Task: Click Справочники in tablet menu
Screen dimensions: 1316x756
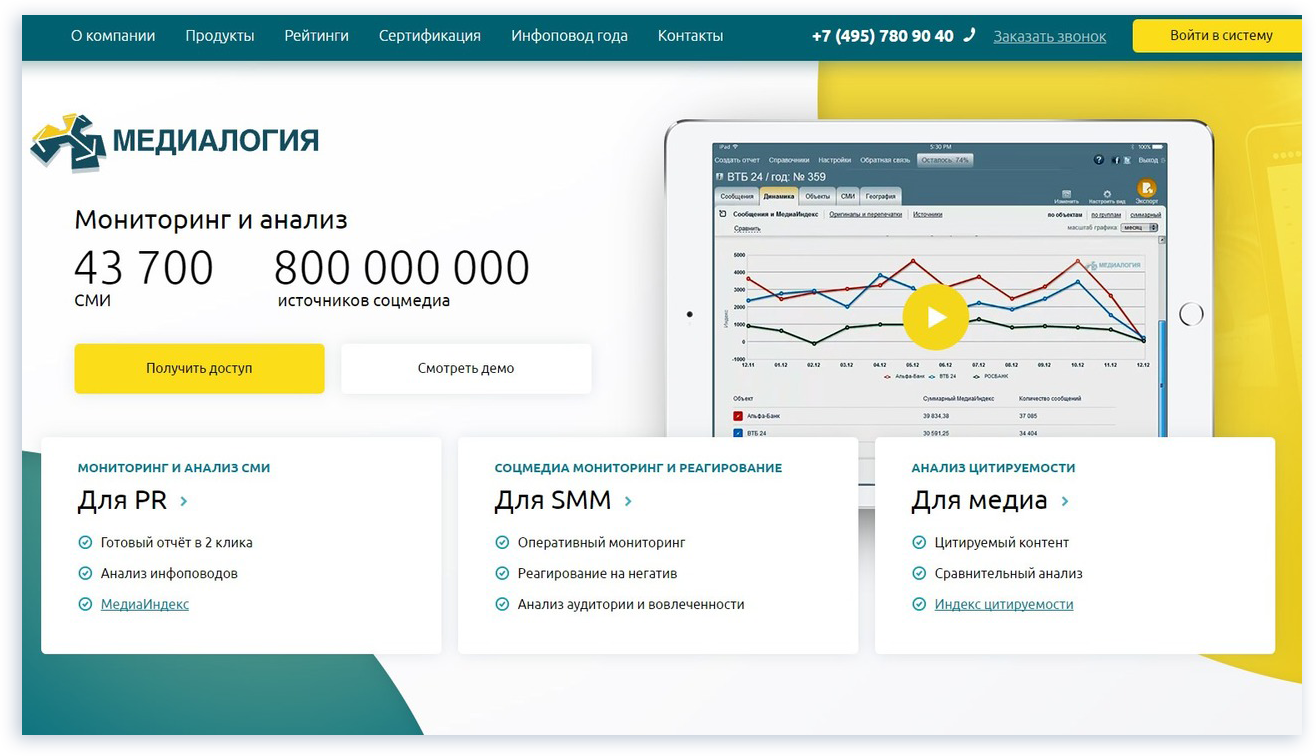Action: (789, 160)
